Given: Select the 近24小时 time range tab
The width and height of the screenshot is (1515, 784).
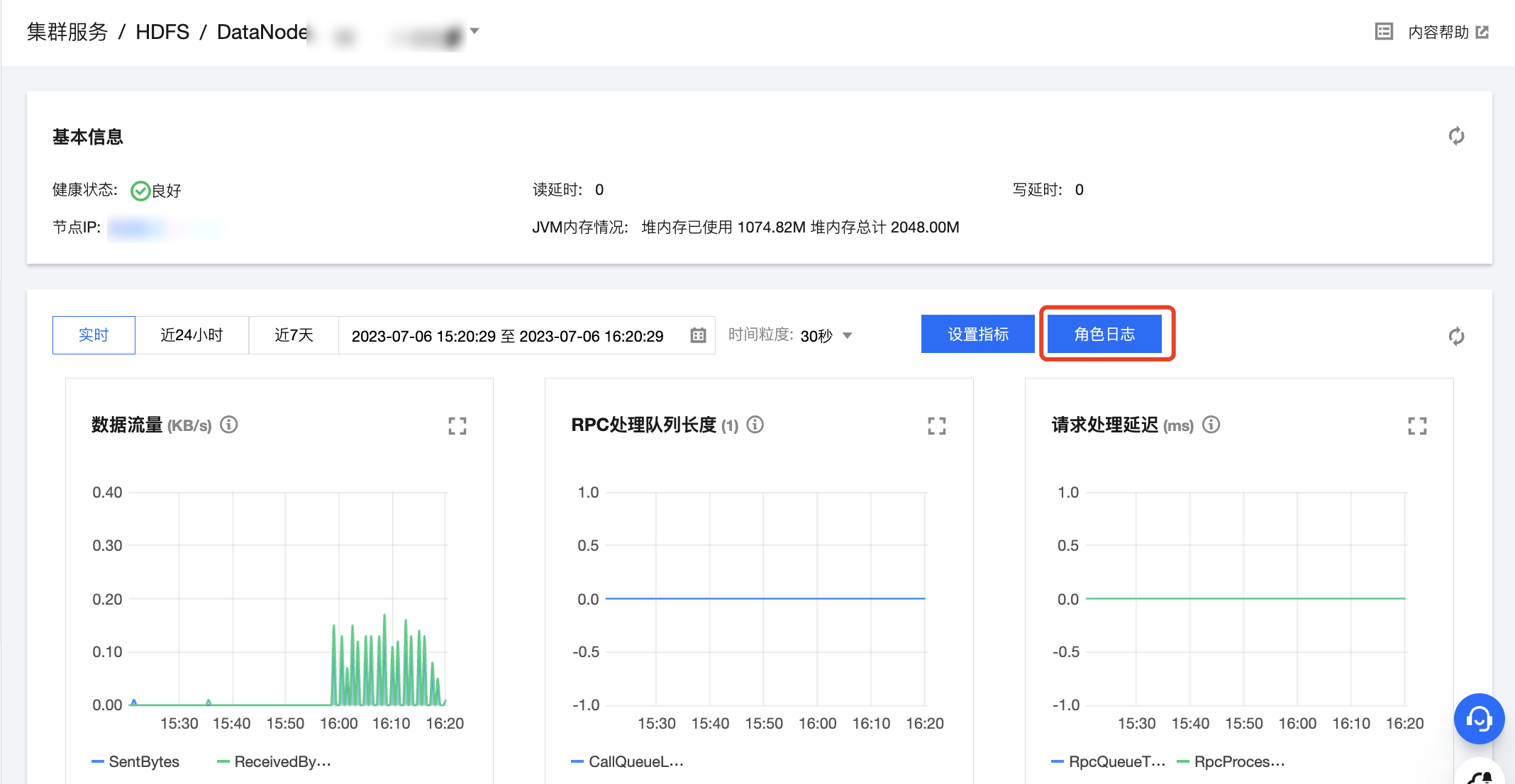Looking at the screenshot, I should point(192,335).
